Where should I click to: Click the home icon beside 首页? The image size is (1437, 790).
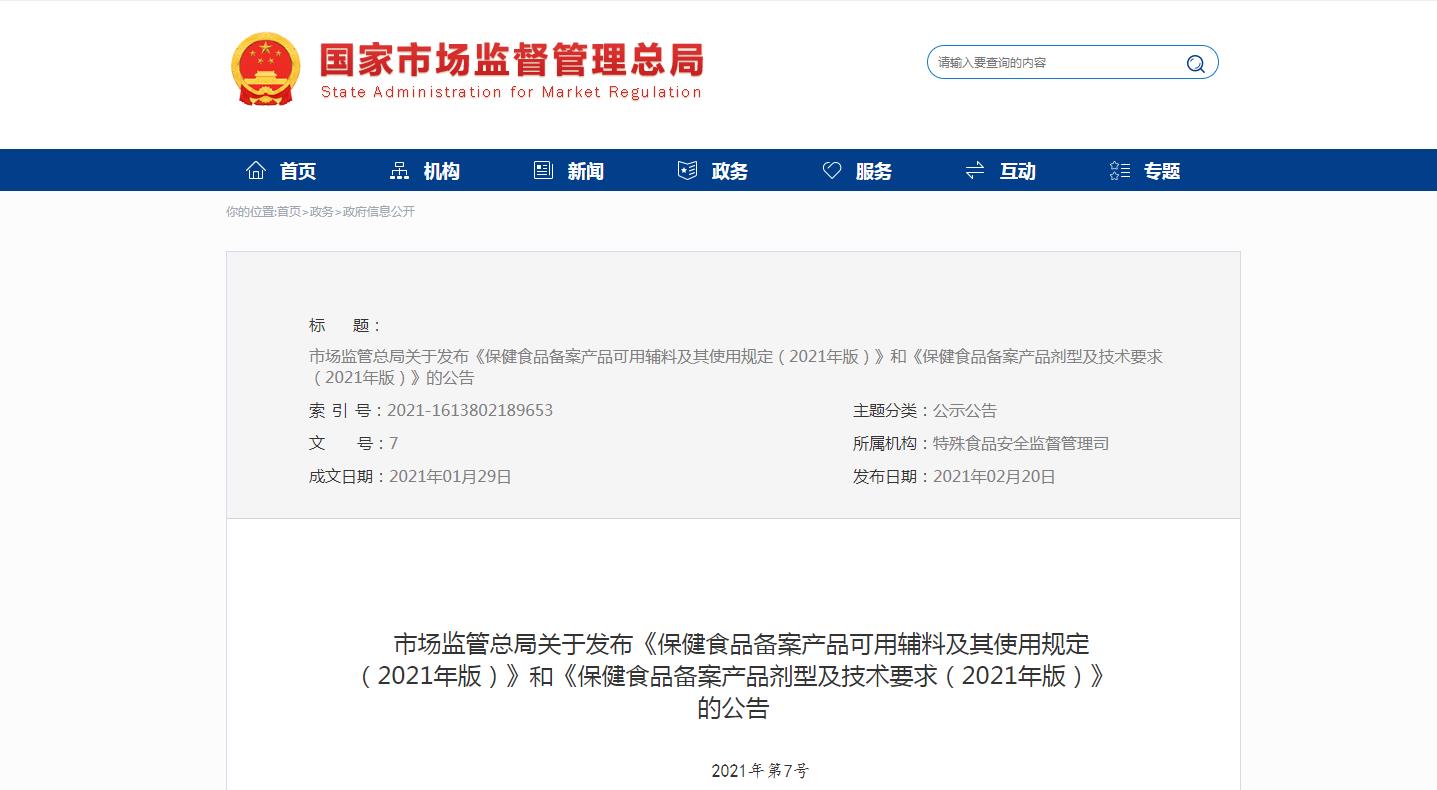coord(255,170)
